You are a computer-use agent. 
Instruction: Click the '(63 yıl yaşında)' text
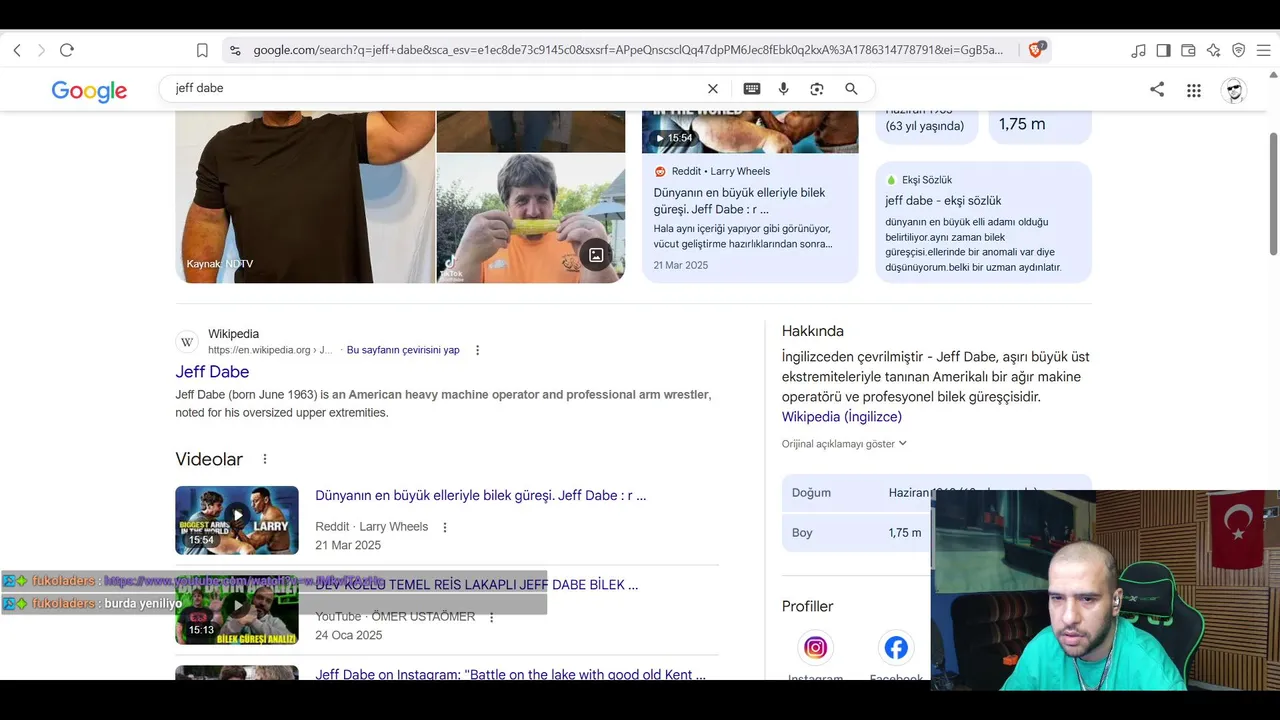click(x=926, y=126)
